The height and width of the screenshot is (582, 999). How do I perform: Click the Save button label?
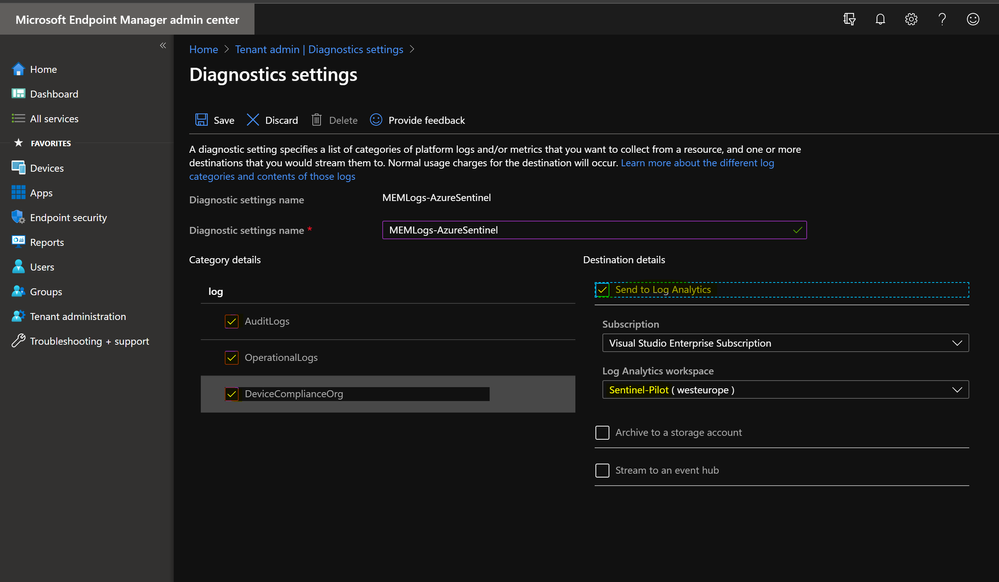(224, 120)
